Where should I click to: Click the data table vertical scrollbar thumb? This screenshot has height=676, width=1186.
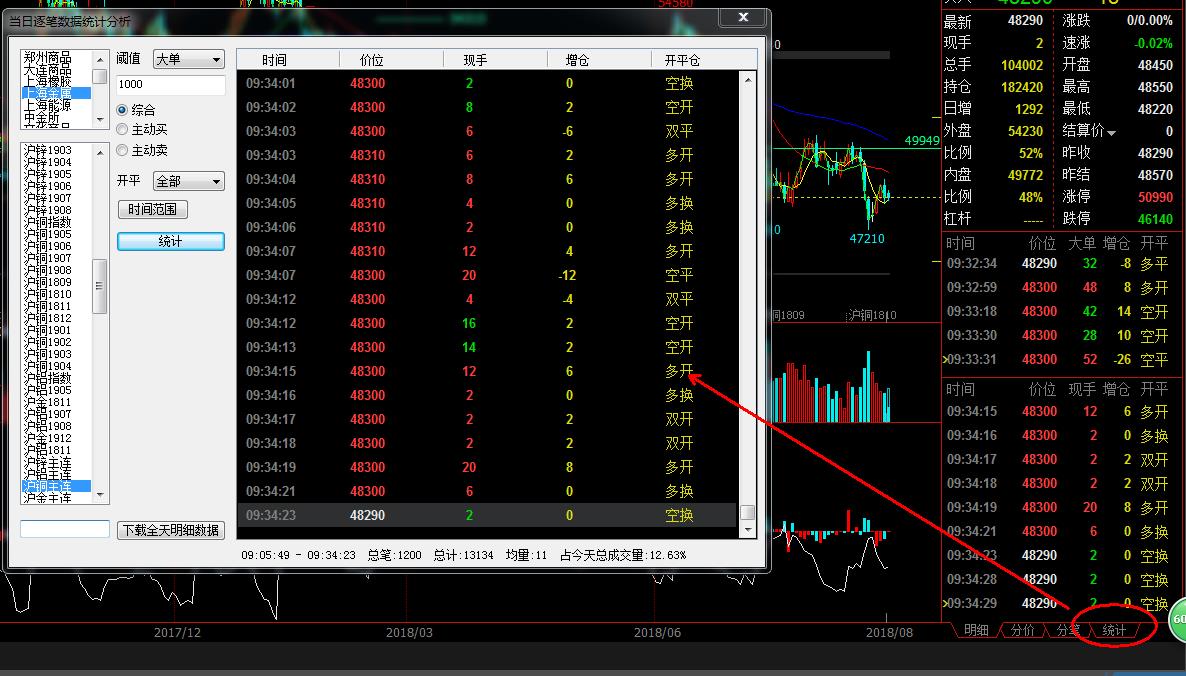(x=747, y=513)
